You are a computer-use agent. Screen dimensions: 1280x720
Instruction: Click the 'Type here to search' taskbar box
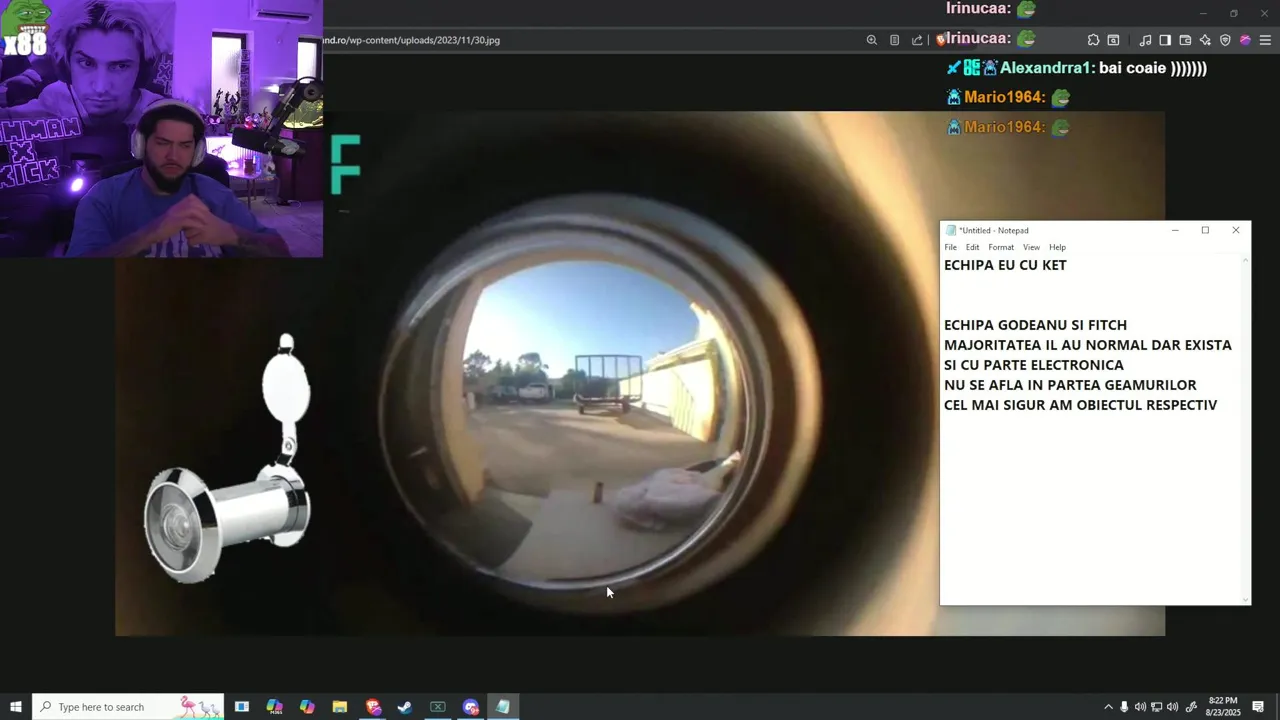pyautogui.click(x=128, y=707)
